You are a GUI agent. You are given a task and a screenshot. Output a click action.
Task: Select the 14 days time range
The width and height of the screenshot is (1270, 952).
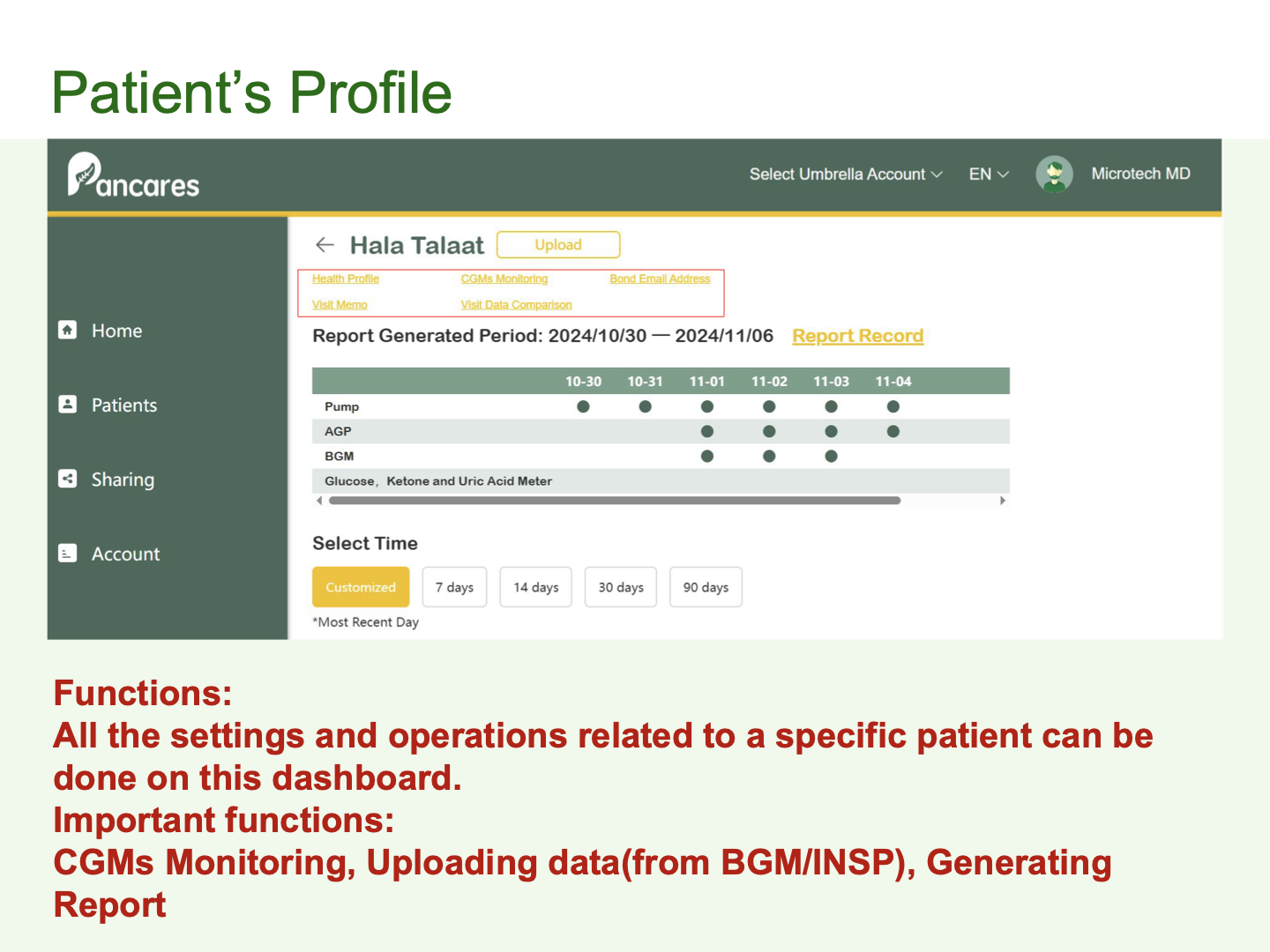pyautogui.click(x=536, y=587)
